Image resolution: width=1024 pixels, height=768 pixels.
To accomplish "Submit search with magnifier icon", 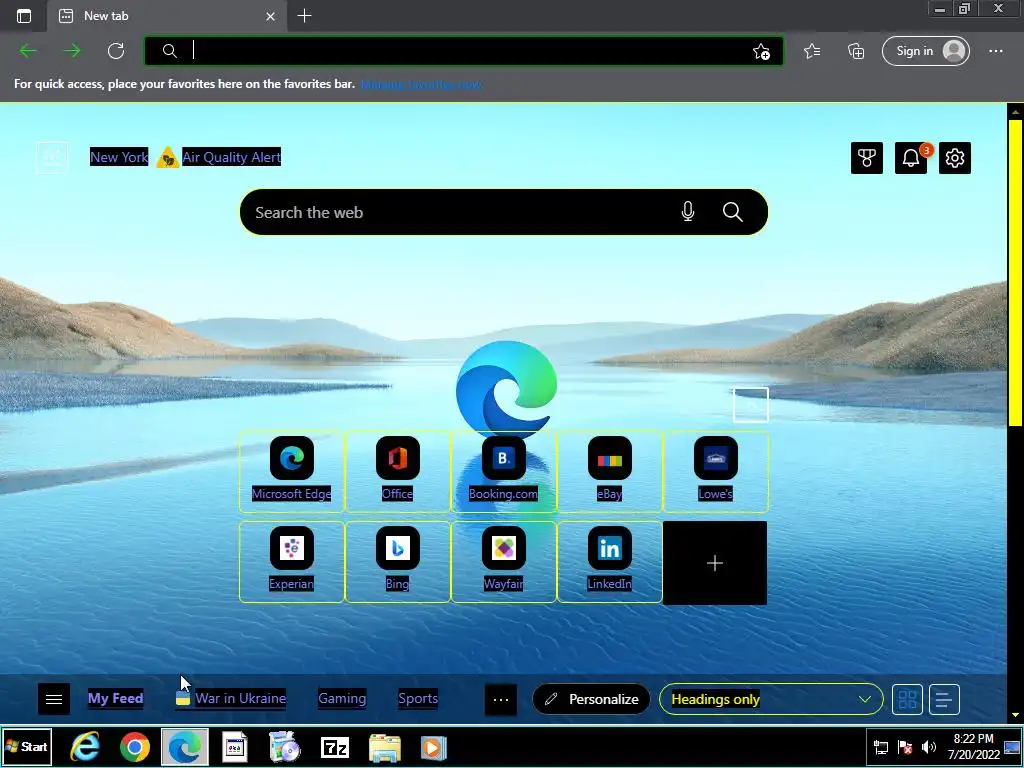I will [x=733, y=212].
